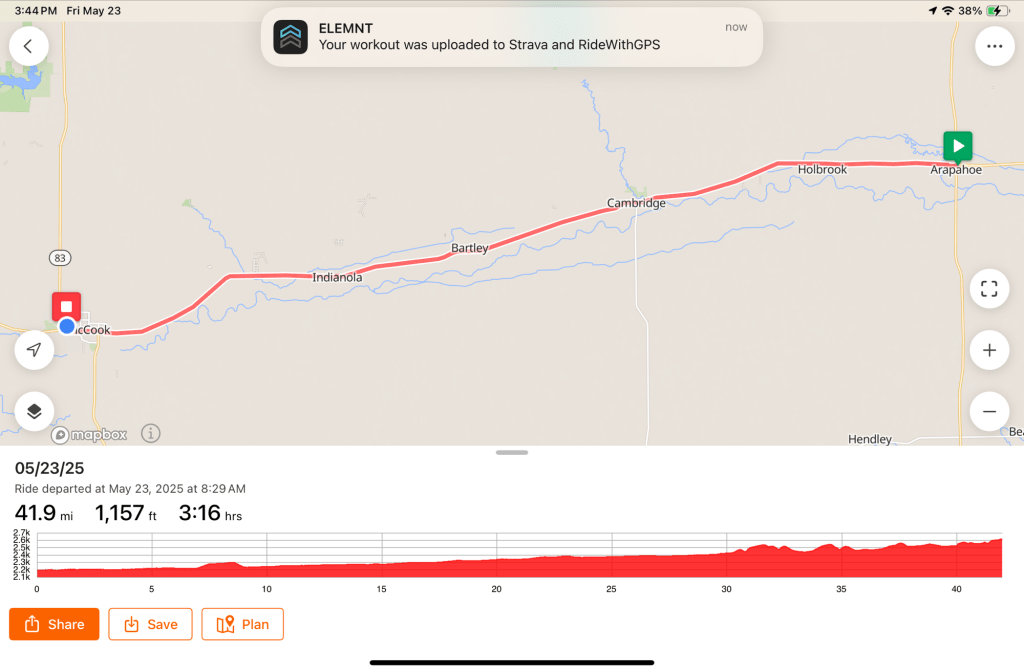The image size is (1024, 672).
Task: Tap the red ride end marker
Action: [66, 306]
